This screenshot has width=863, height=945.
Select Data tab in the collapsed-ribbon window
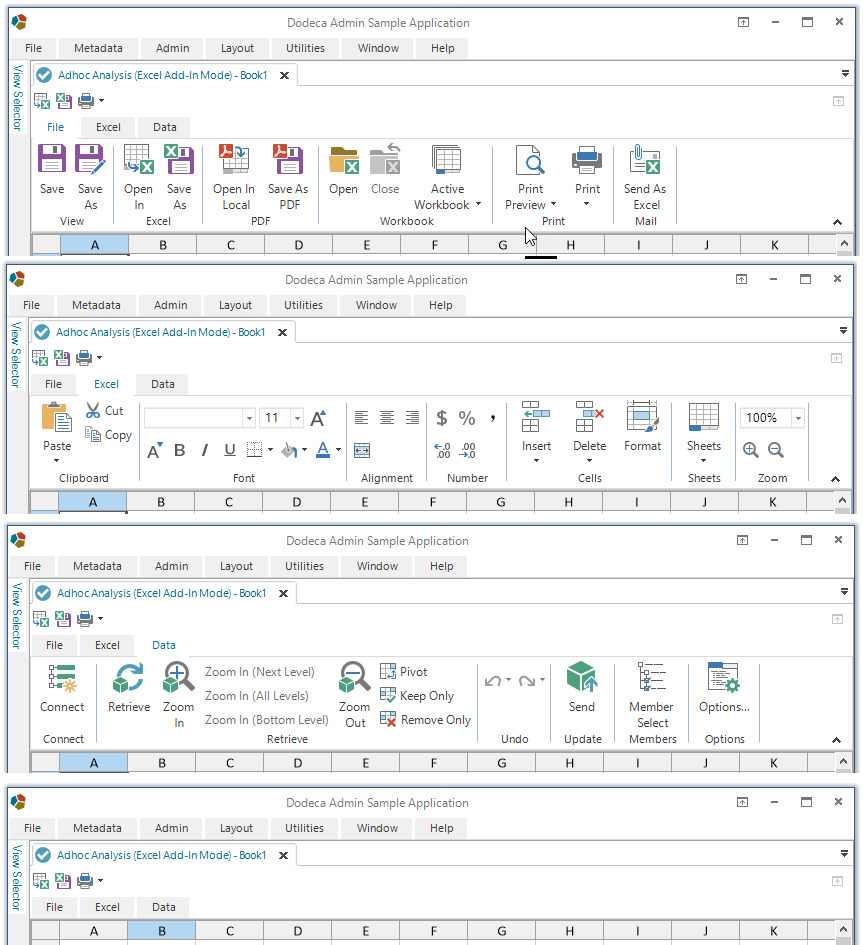163,907
